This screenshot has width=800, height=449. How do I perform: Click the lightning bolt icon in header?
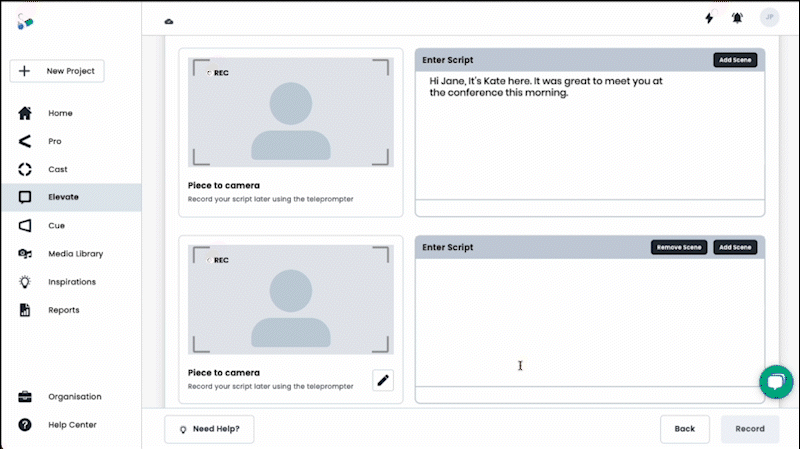(709, 18)
